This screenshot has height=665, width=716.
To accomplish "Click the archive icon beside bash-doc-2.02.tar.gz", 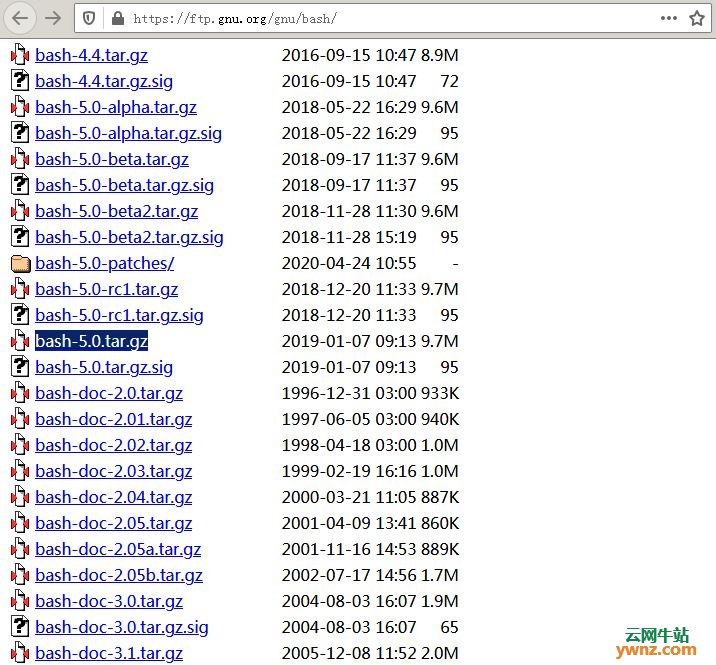I will (20, 445).
